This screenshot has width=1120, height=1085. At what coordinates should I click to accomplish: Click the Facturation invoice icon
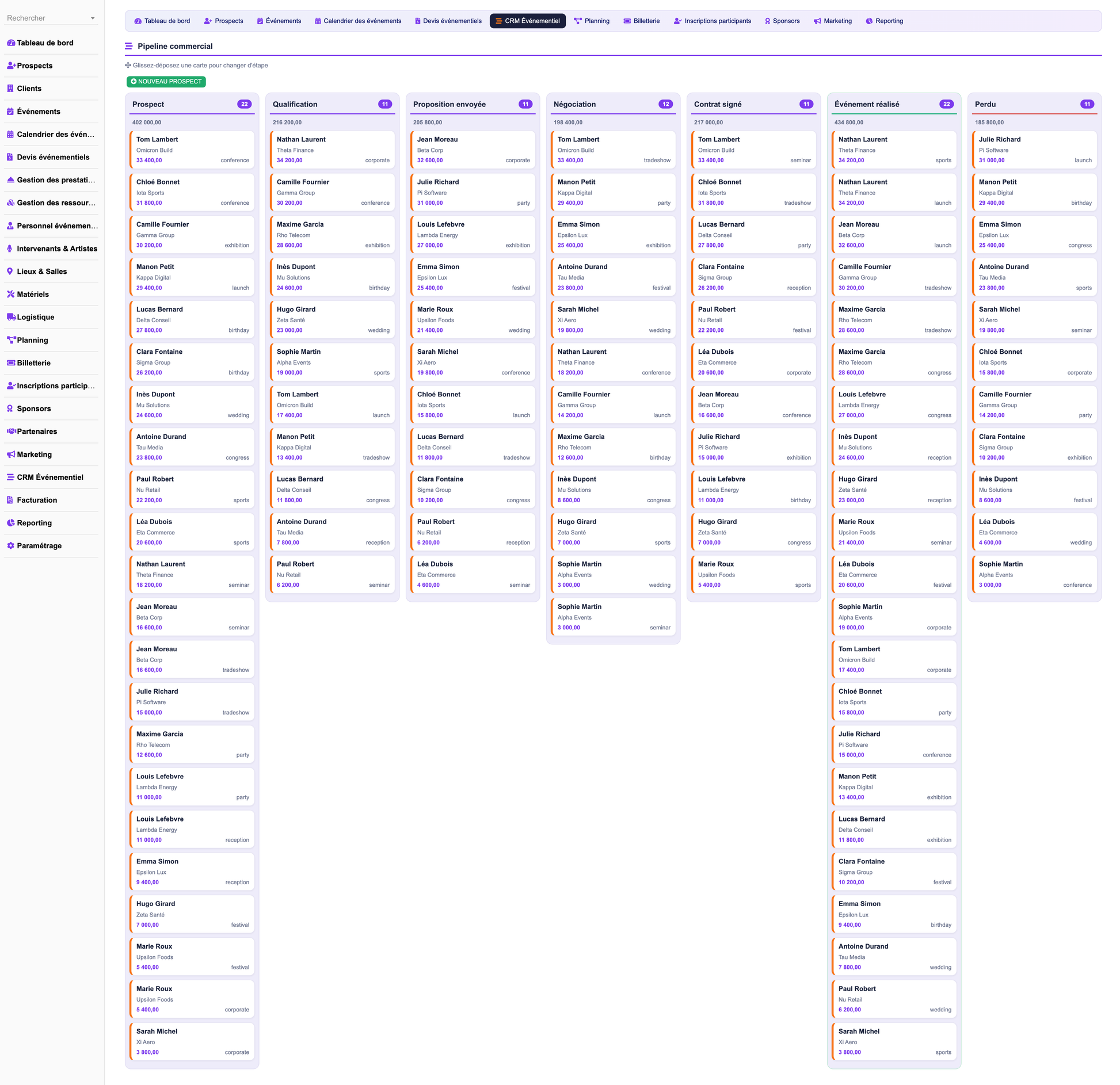10,500
